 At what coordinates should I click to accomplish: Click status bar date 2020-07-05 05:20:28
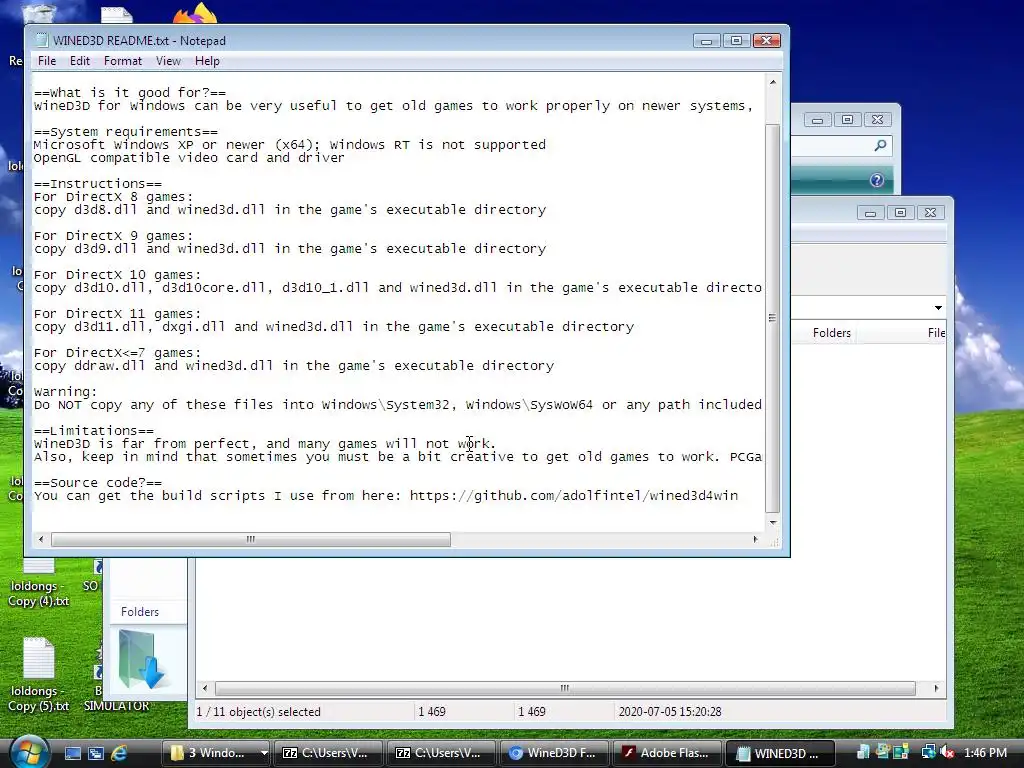(x=670, y=712)
